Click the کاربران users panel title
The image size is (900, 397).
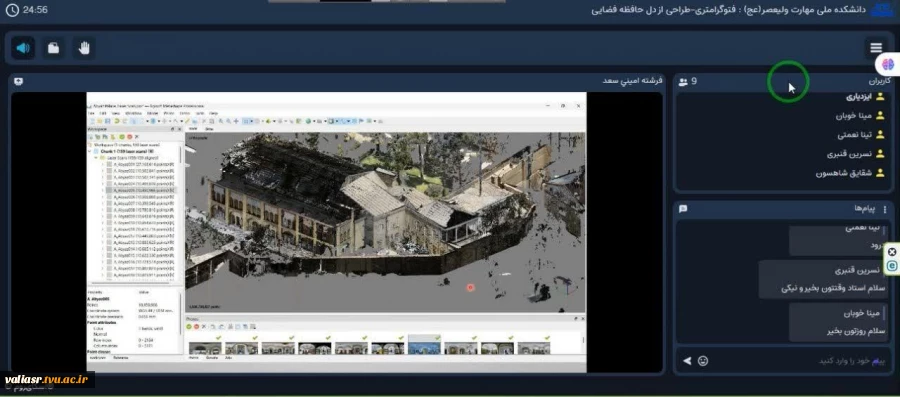(880, 81)
